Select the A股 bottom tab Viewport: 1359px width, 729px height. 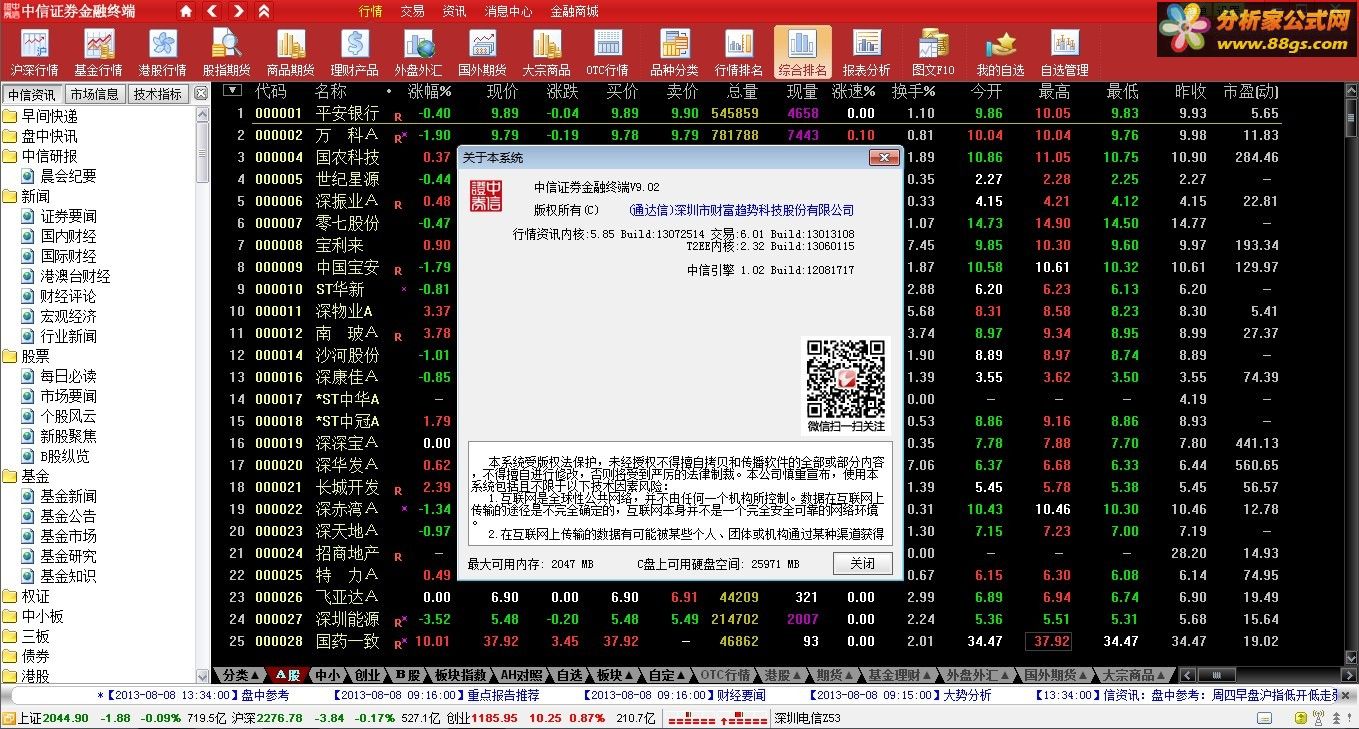point(289,675)
